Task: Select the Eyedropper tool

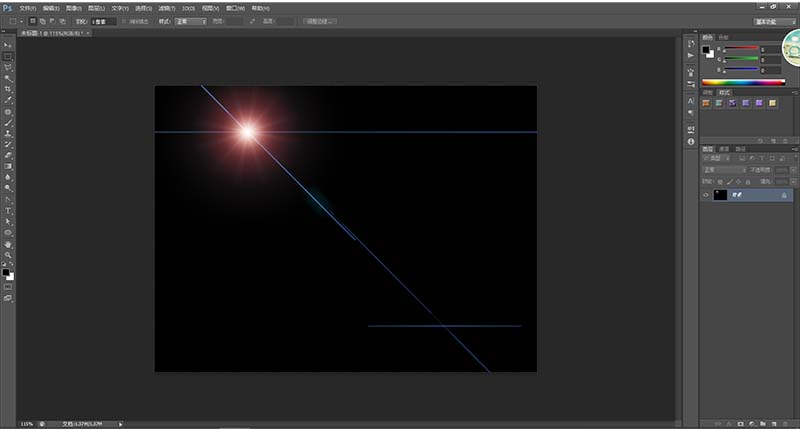Action: 8,100
